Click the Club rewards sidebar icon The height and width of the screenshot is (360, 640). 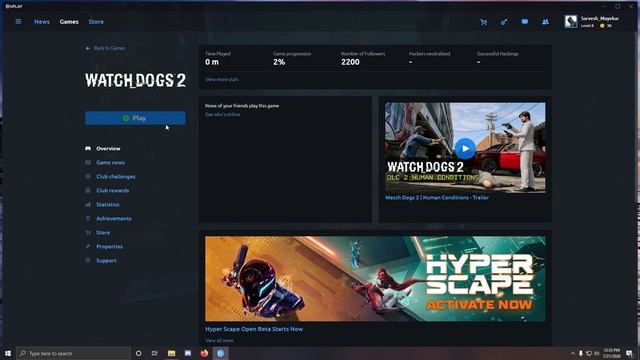pos(88,191)
